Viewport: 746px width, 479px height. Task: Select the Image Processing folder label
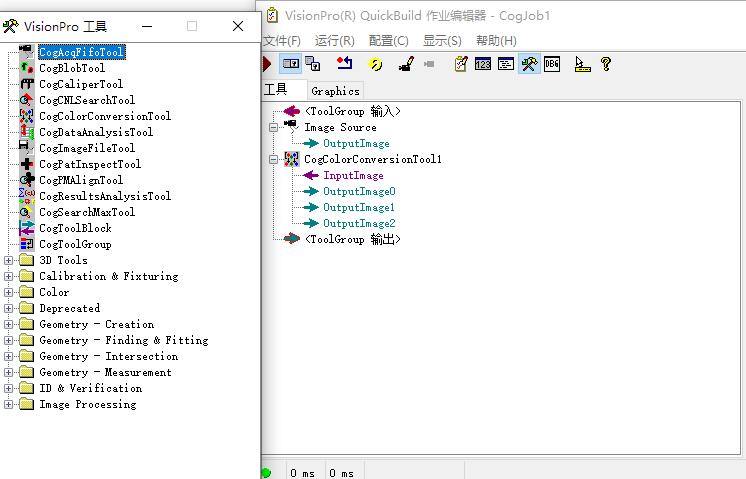88,404
